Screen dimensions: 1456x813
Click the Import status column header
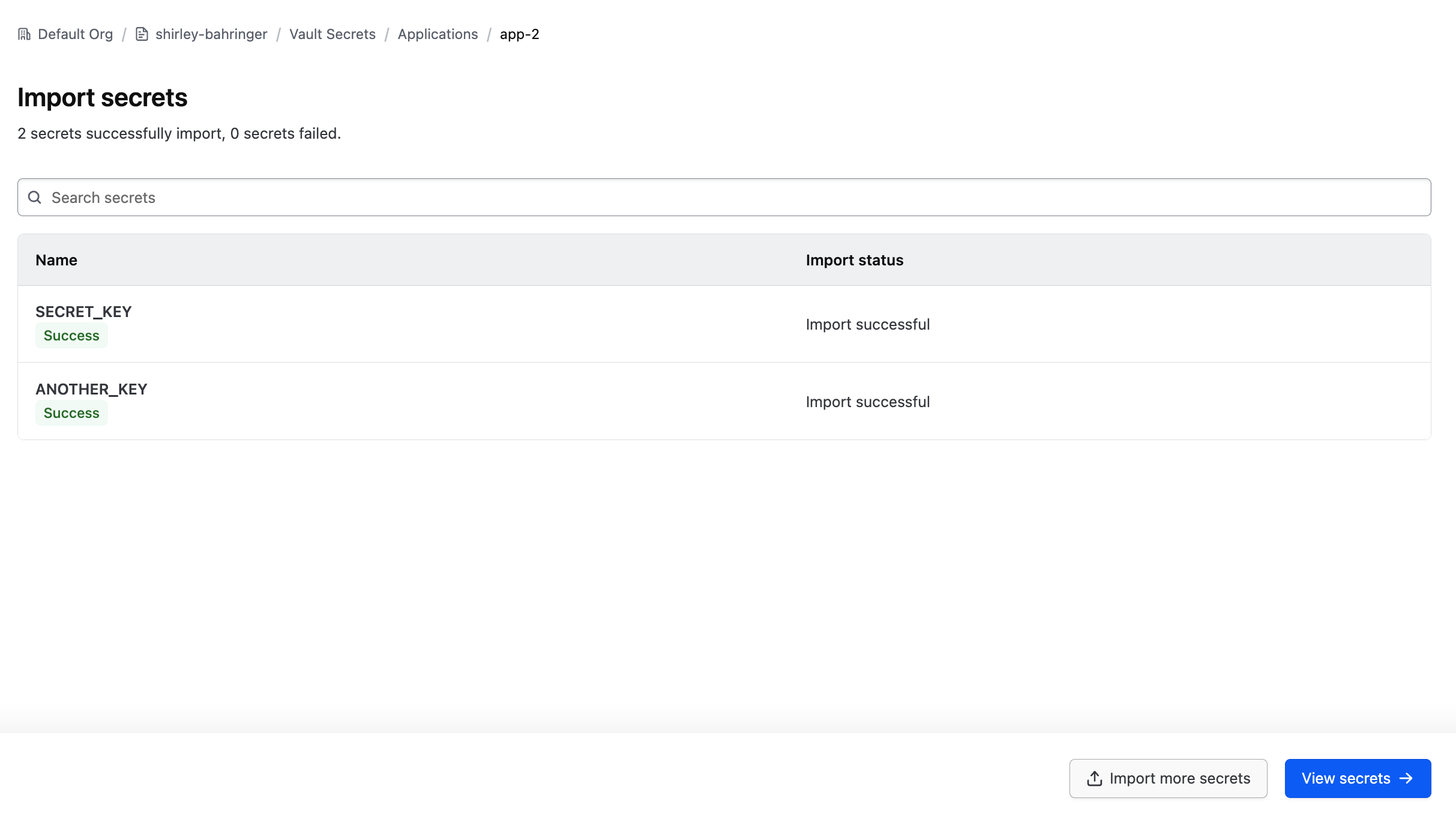pyautogui.click(x=855, y=260)
